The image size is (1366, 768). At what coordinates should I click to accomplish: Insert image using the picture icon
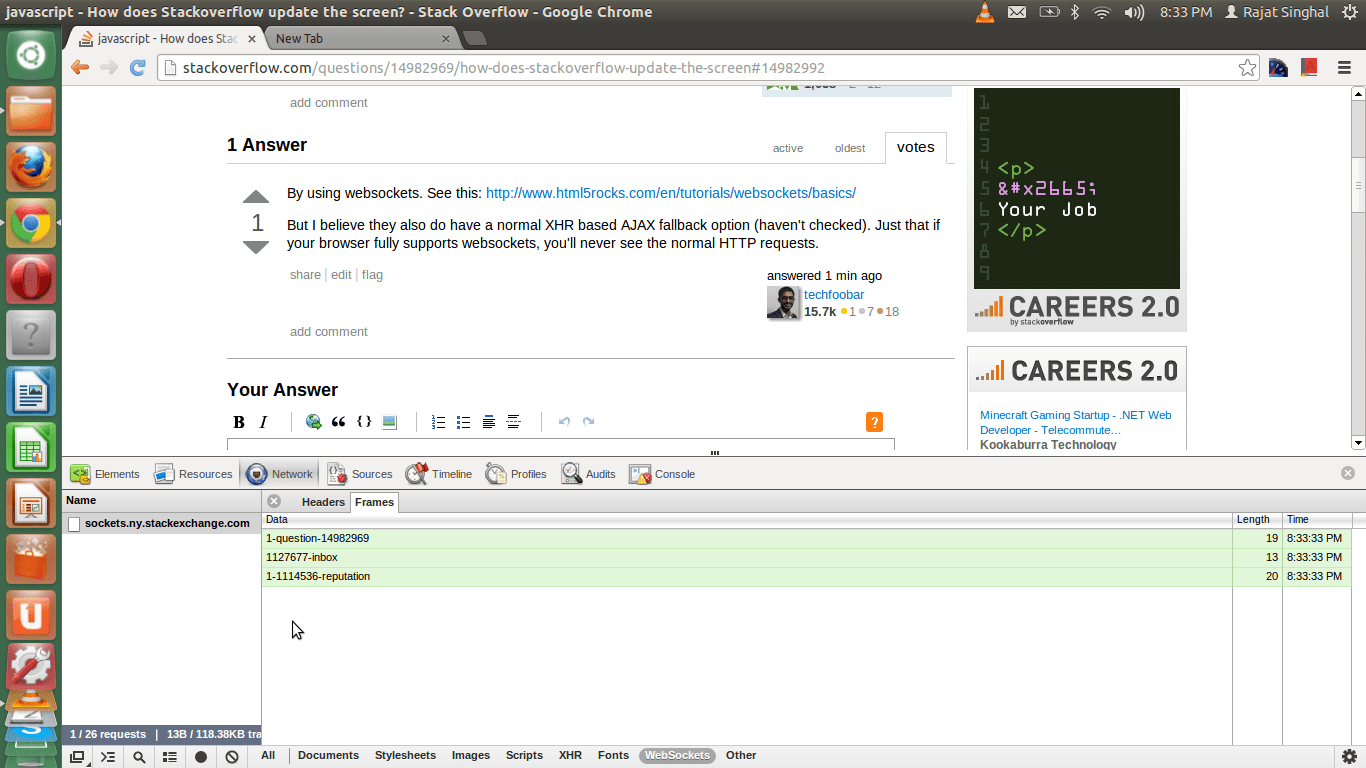[390, 422]
